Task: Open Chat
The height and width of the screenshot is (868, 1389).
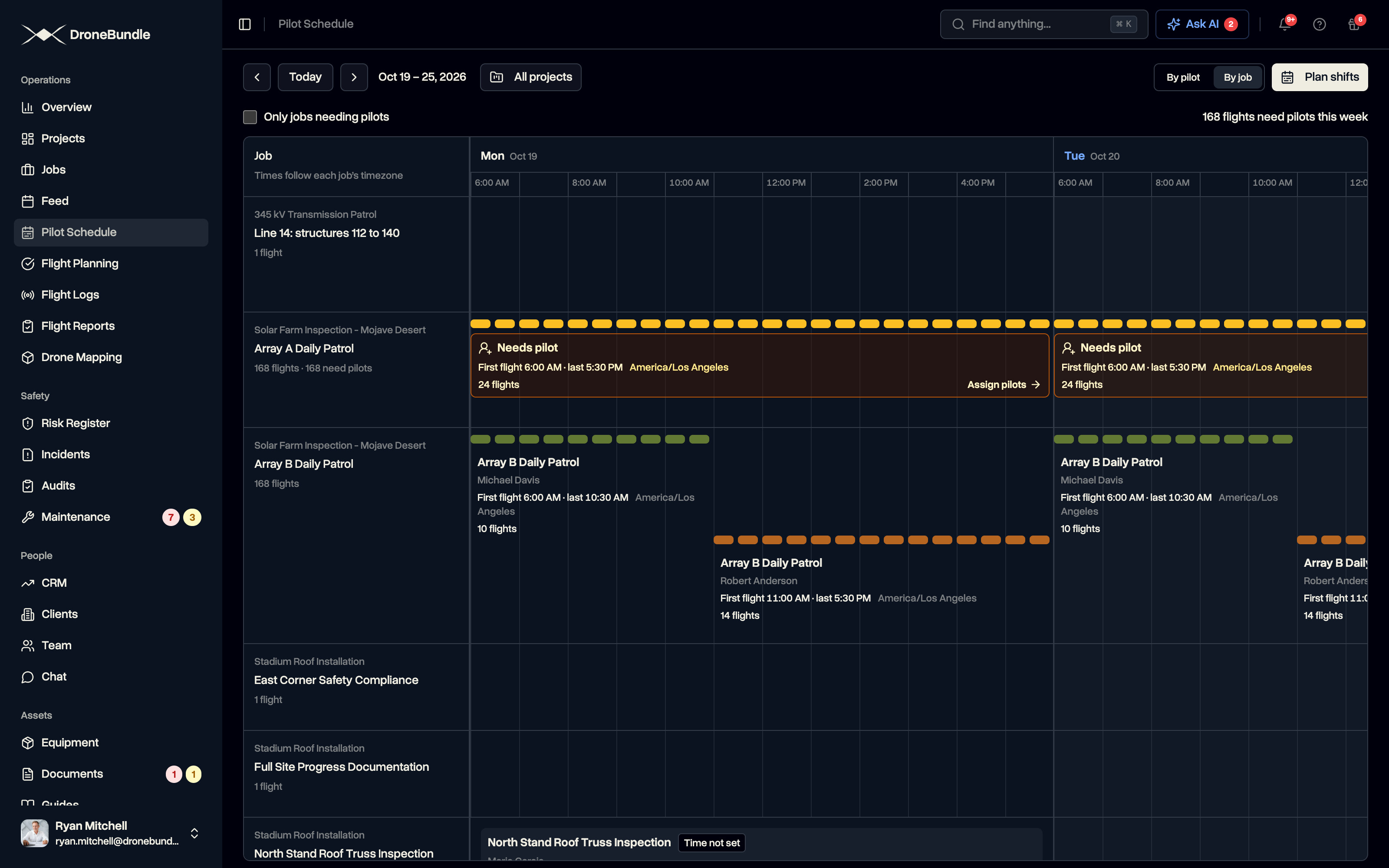Action: point(111,677)
